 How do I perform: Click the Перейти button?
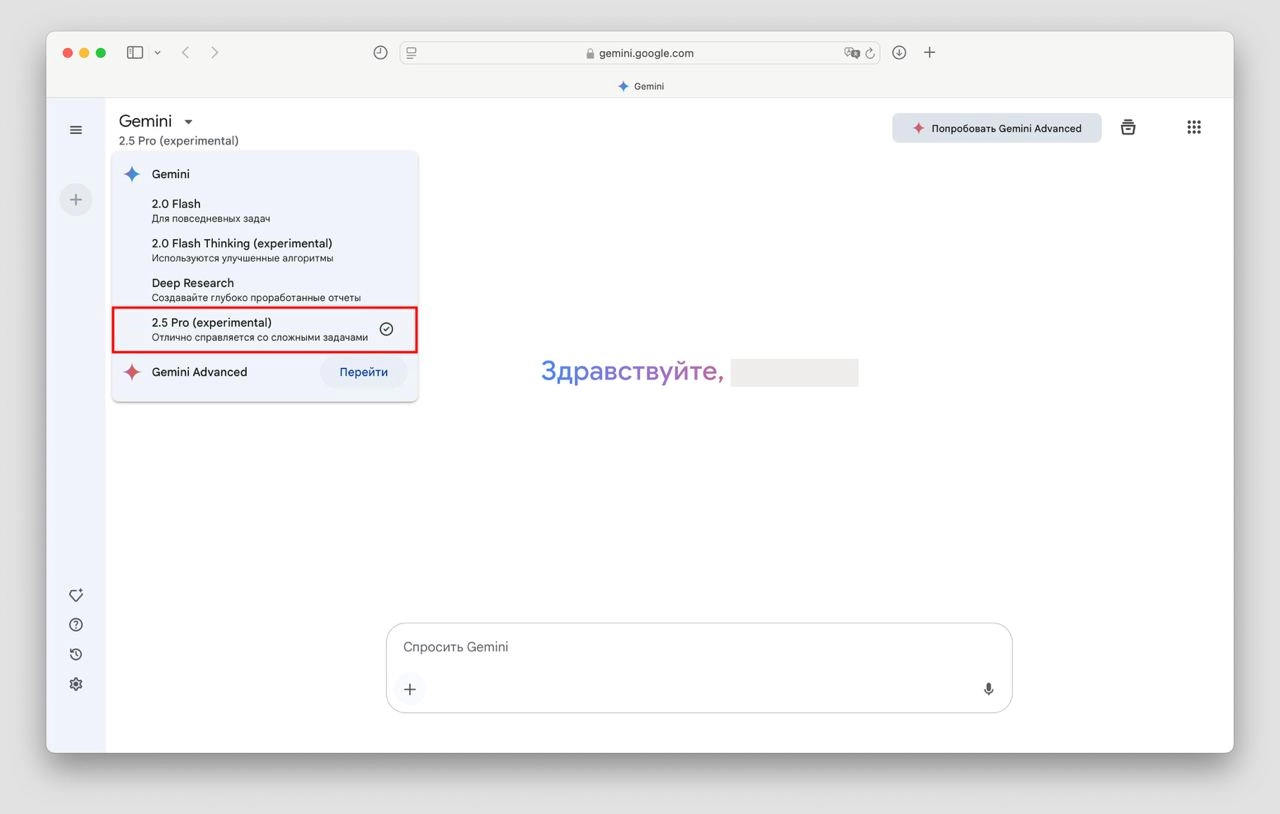point(363,372)
